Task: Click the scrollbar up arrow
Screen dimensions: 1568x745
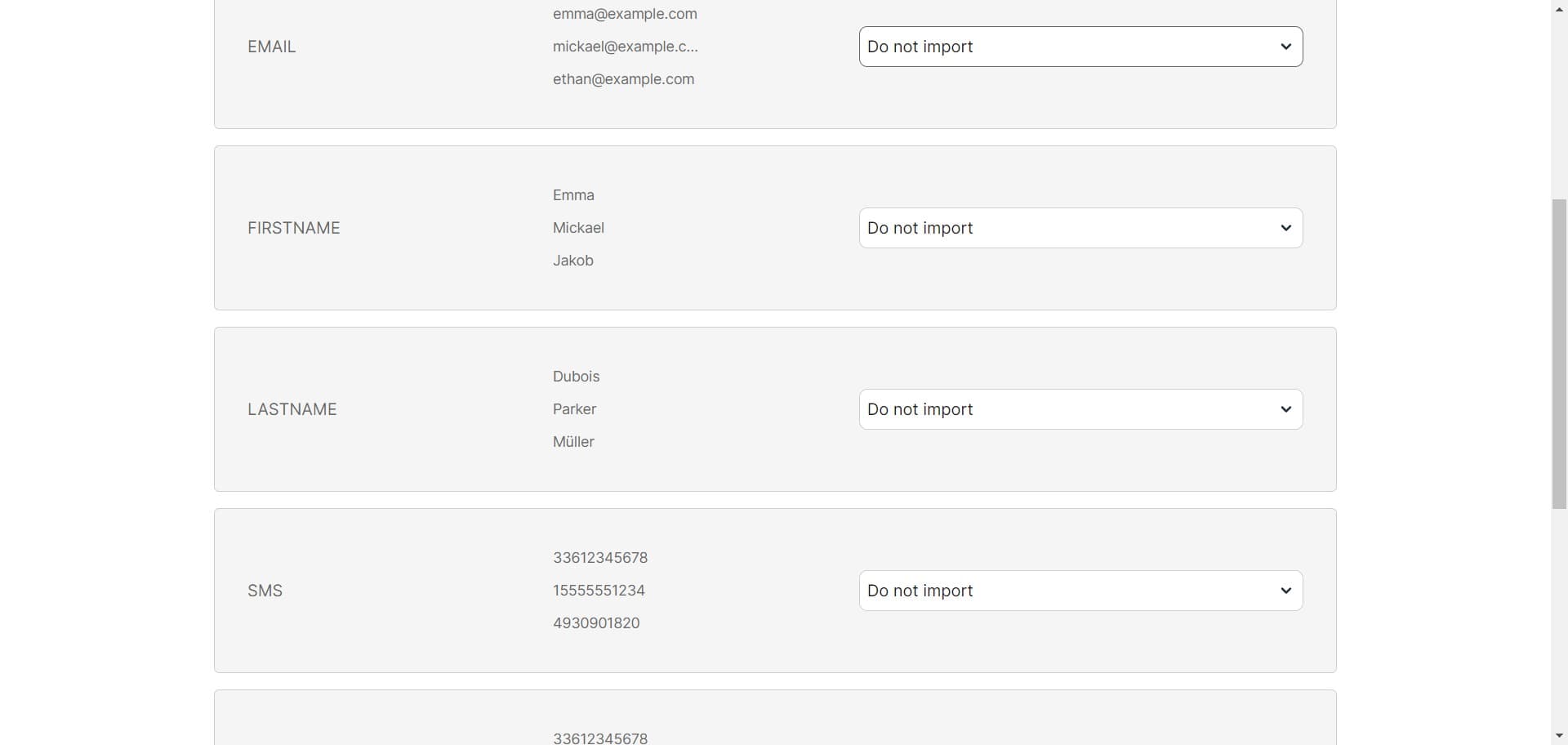Action: click(x=1558, y=8)
